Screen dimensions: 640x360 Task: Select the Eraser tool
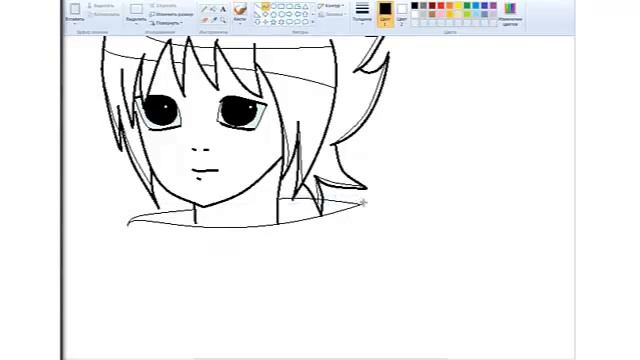click(204, 20)
